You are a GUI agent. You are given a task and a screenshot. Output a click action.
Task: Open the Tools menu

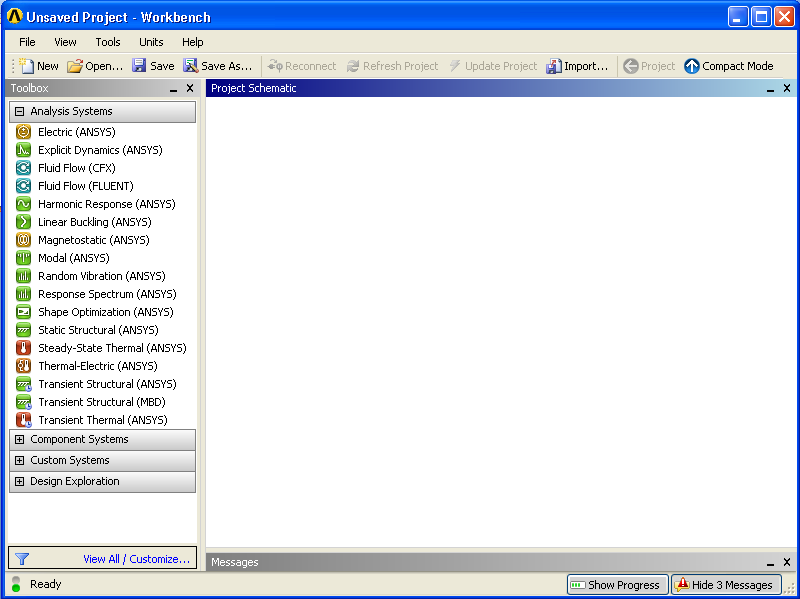108,42
